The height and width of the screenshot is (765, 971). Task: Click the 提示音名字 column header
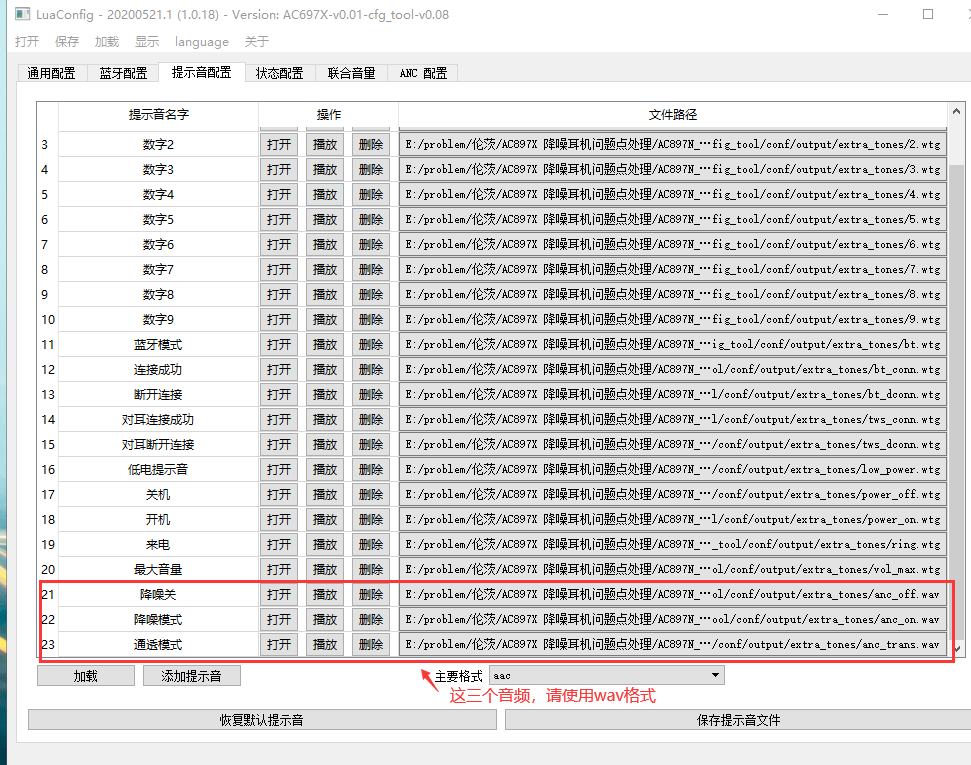coord(159,115)
